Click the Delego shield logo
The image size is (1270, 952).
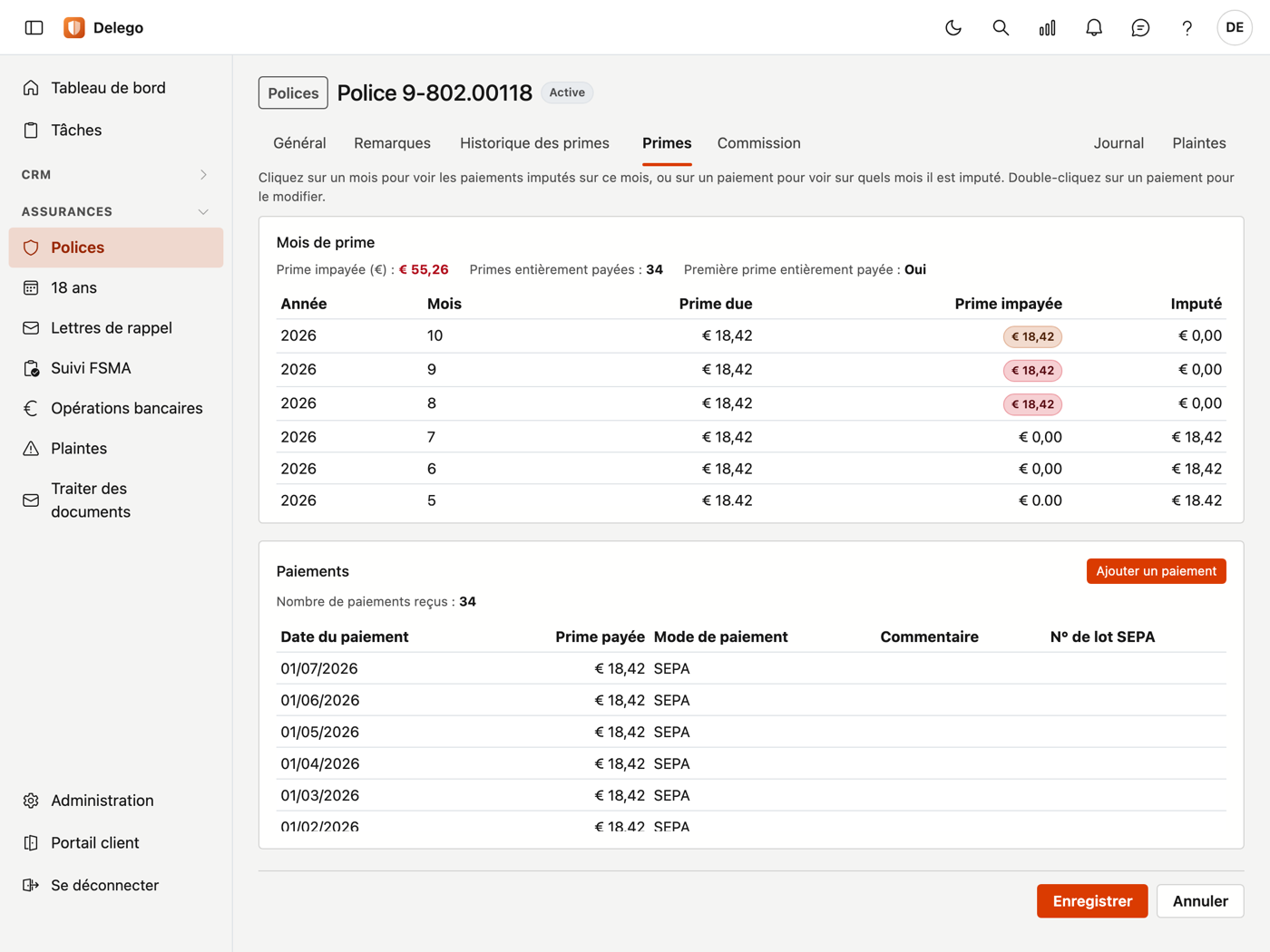74,28
